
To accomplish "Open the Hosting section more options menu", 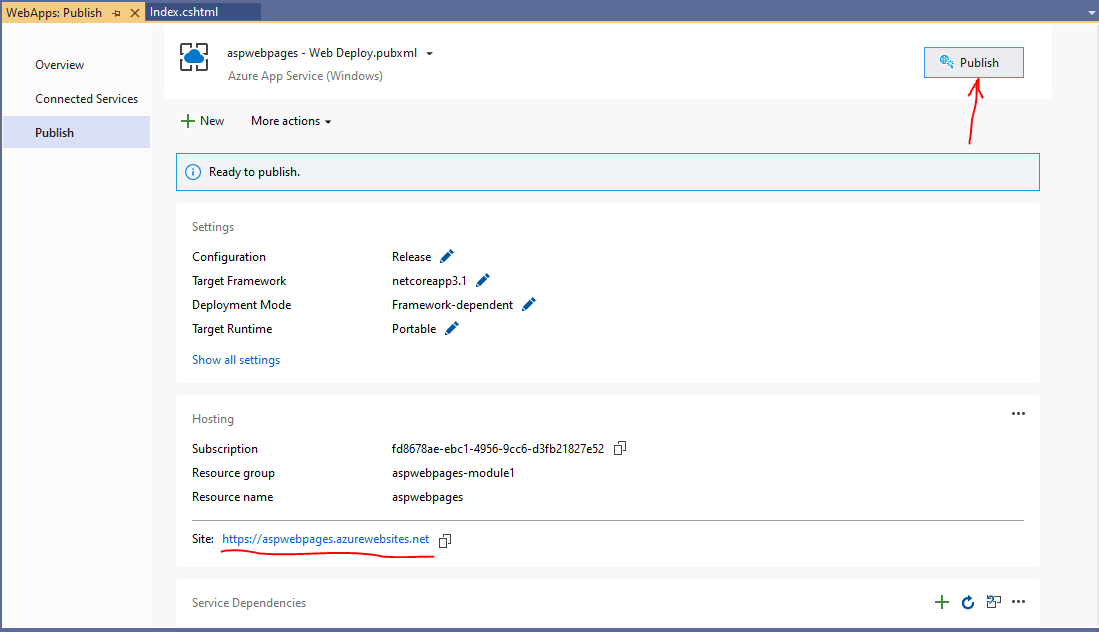I will pyautogui.click(x=1018, y=414).
